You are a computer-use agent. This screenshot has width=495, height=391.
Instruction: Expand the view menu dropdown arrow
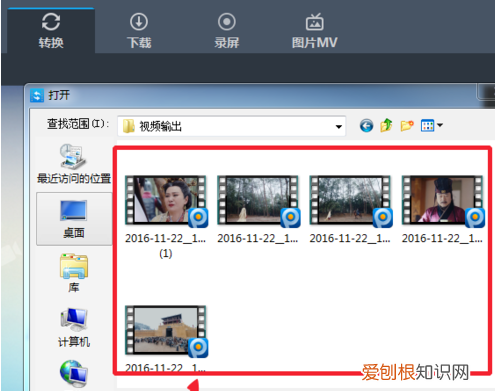coord(440,125)
